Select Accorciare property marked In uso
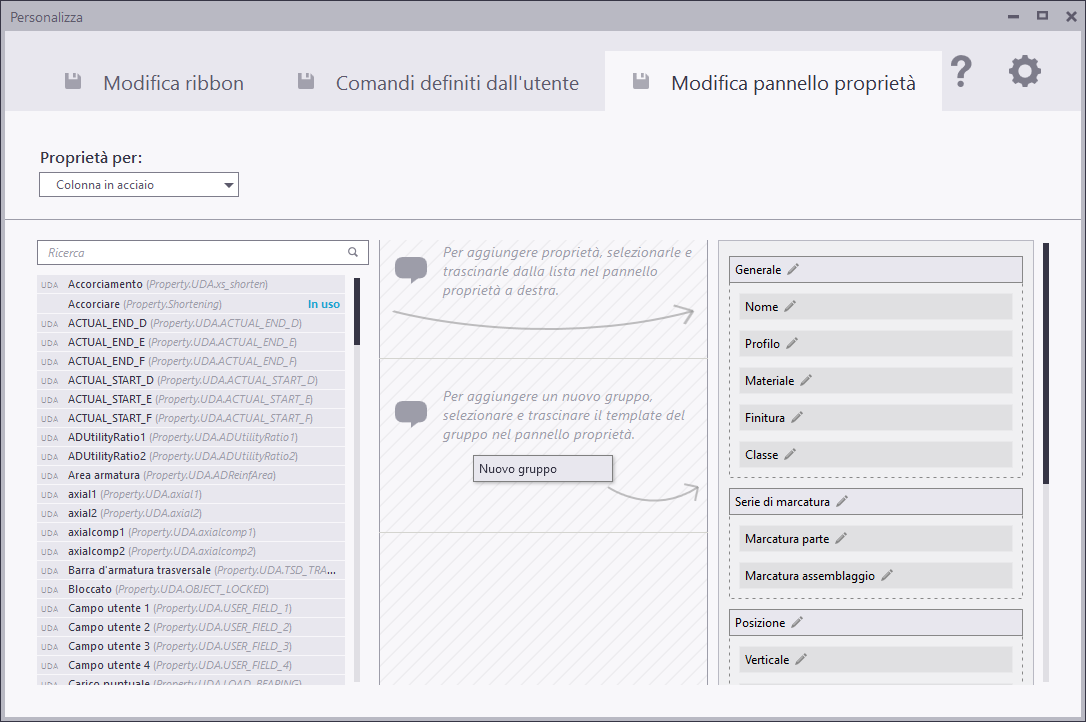Screen dimensions: 1086x722 tap(190, 303)
